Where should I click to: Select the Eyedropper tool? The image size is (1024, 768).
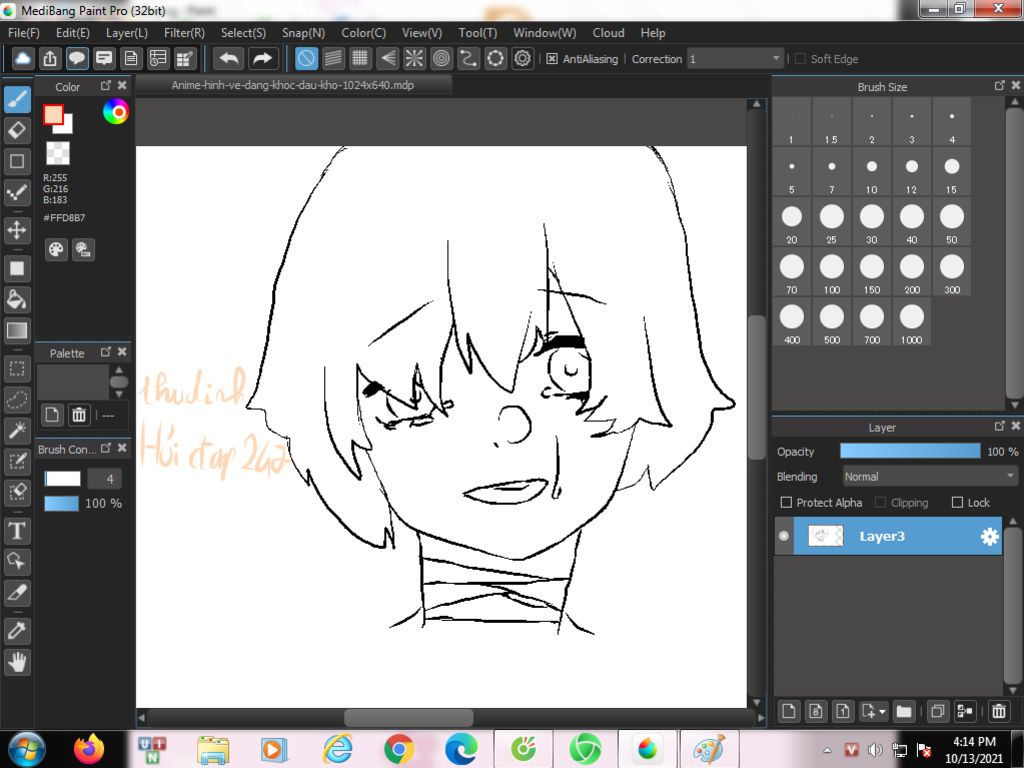click(17, 630)
